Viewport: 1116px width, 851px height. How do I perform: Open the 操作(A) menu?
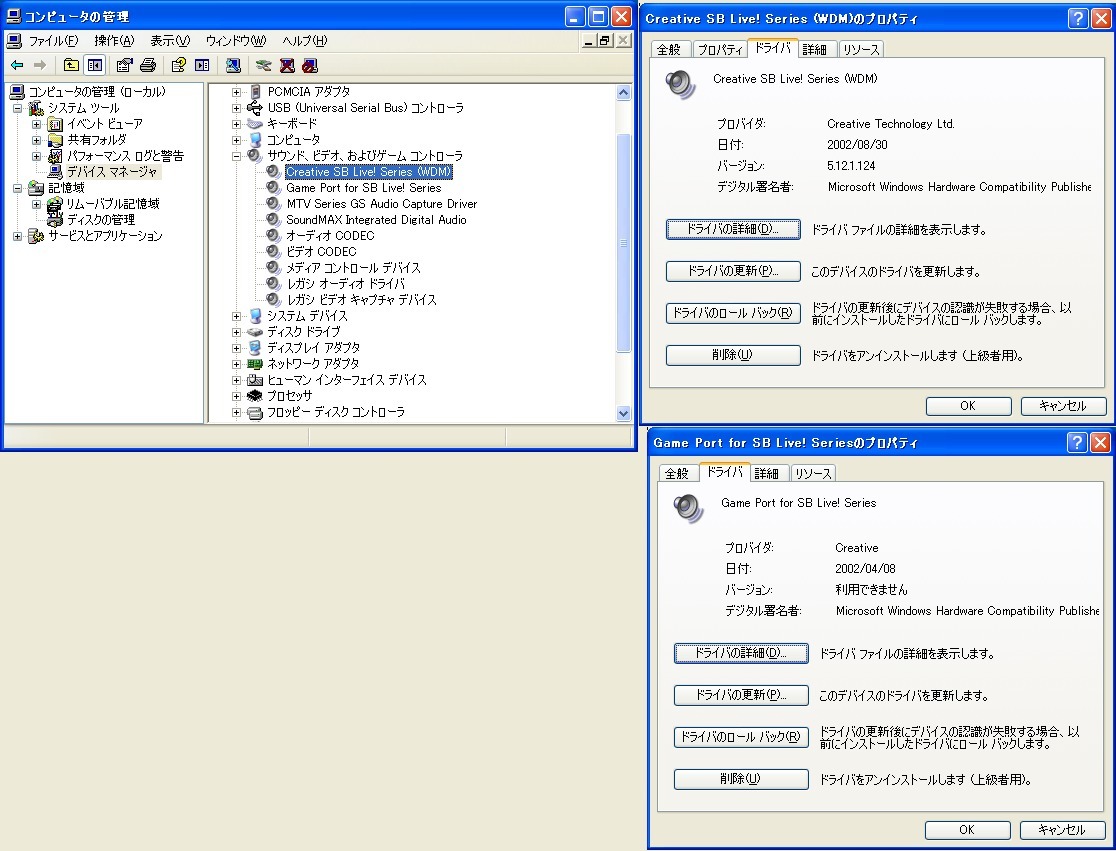coord(113,41)
